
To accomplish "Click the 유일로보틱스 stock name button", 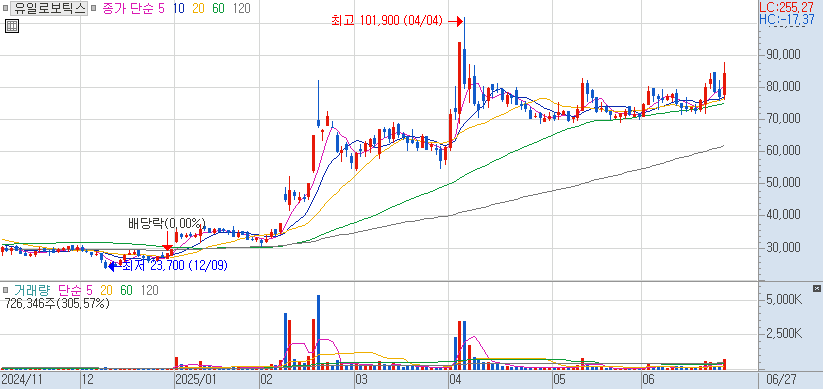I will click(x=49, y=8).
